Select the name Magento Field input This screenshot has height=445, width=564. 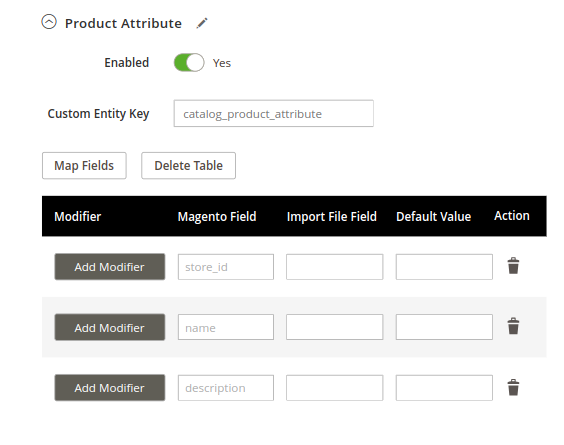click(226, 327)
